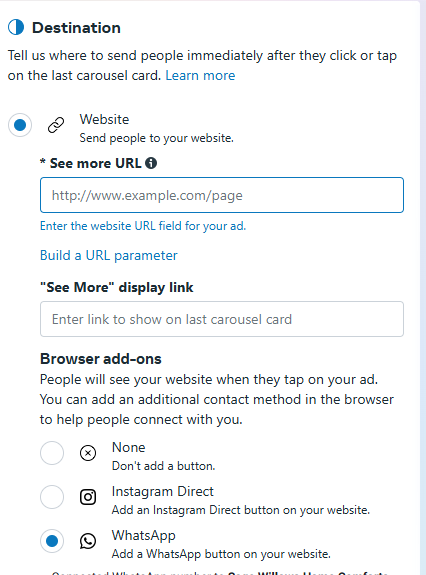This screenshot has height=575, width=426.
Task: Select the Website destination radio button
Action: coord(20,125)
